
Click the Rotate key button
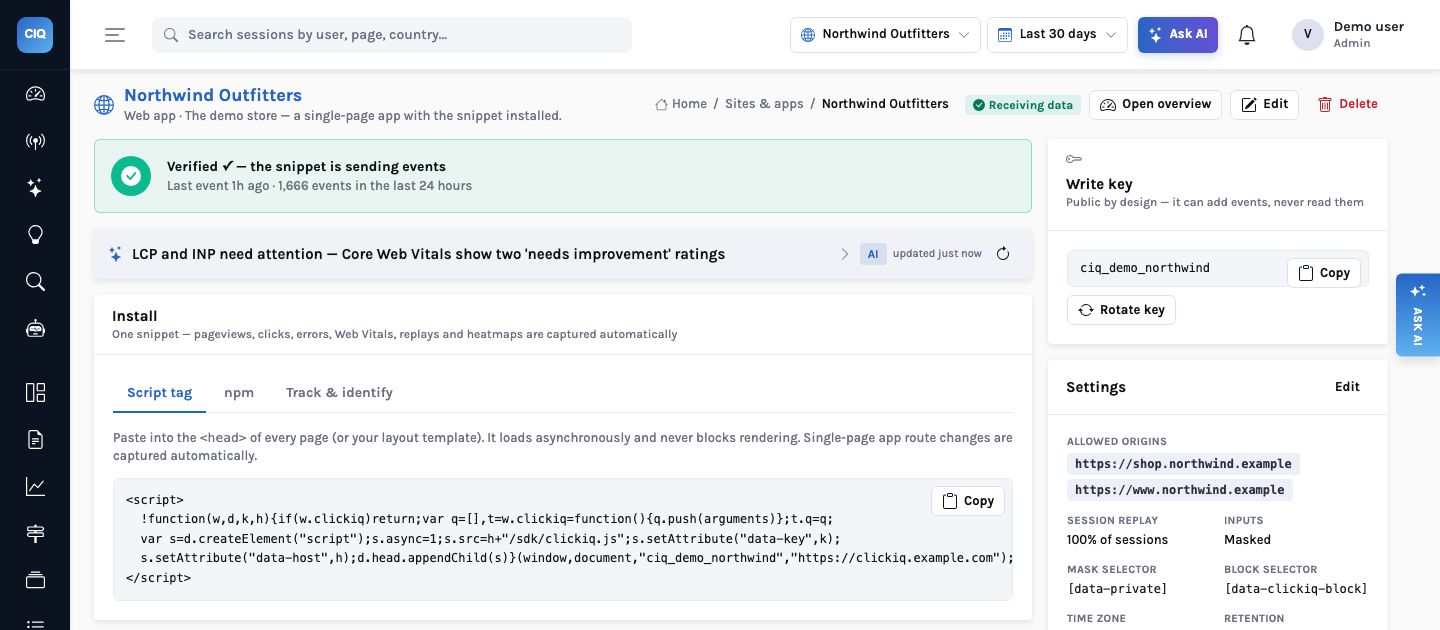click(1121, 310)
